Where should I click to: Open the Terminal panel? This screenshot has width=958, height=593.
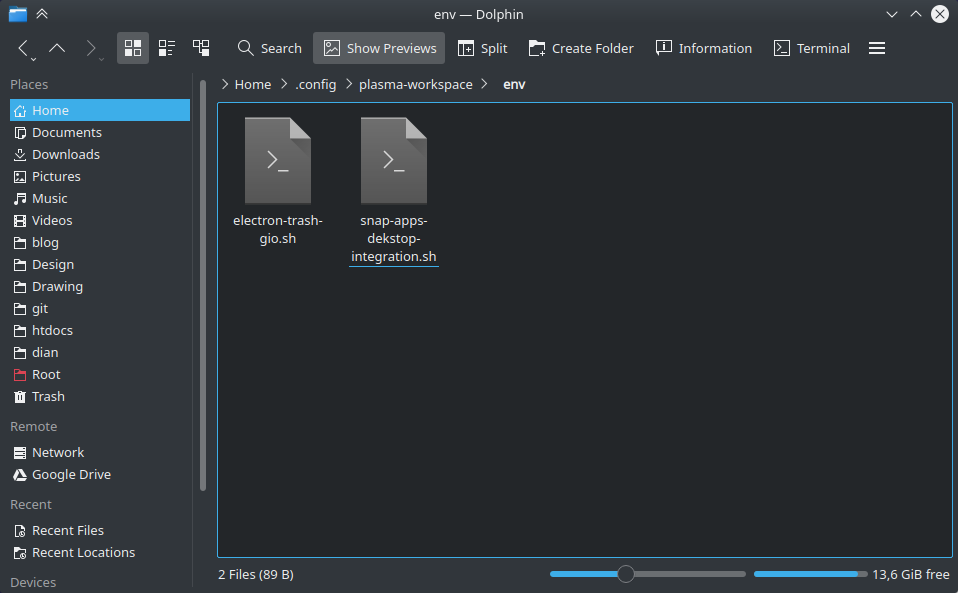coord(810,47)
